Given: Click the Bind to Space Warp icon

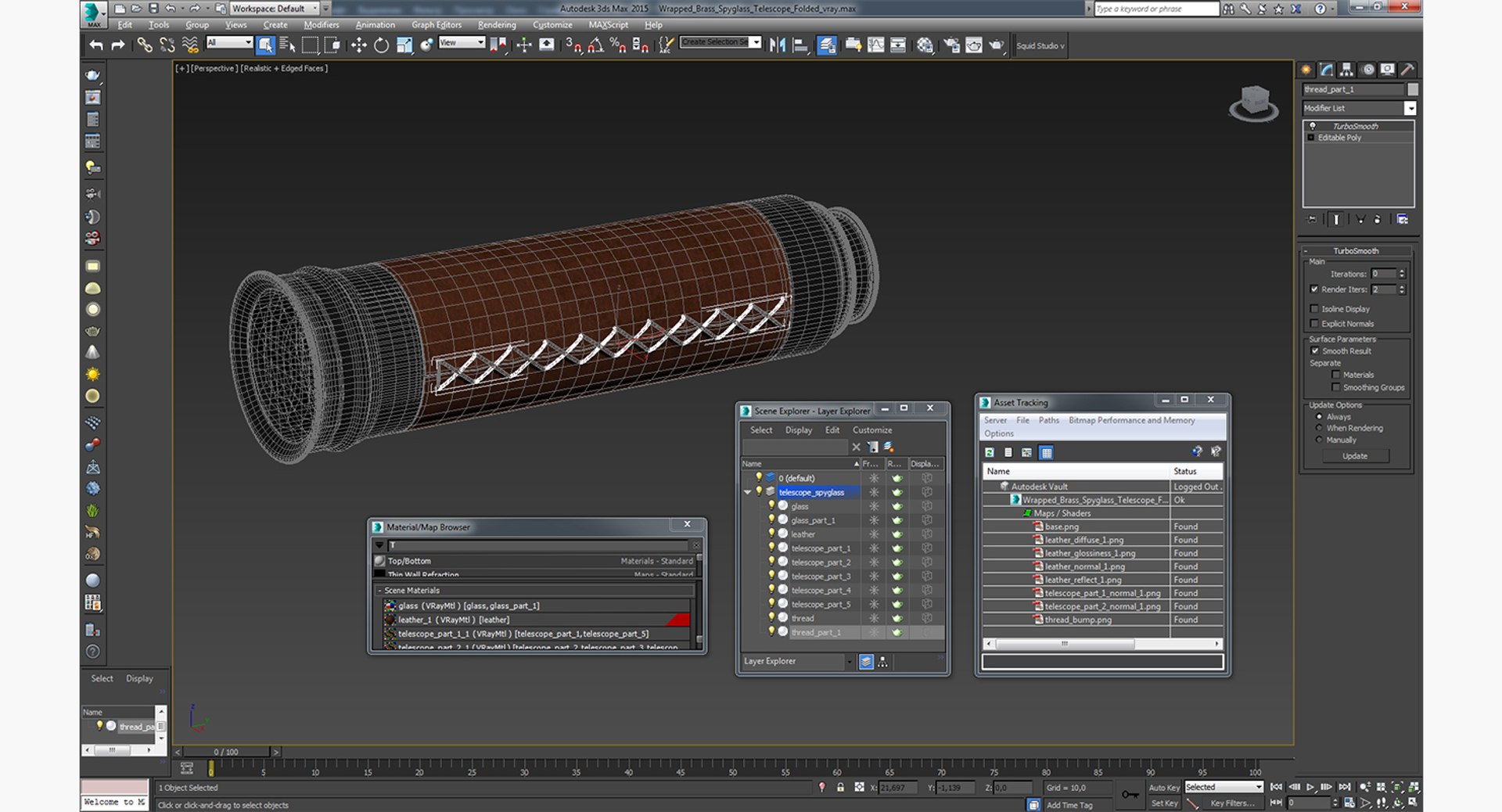Looking at the screenshot, I should [190, 45].
